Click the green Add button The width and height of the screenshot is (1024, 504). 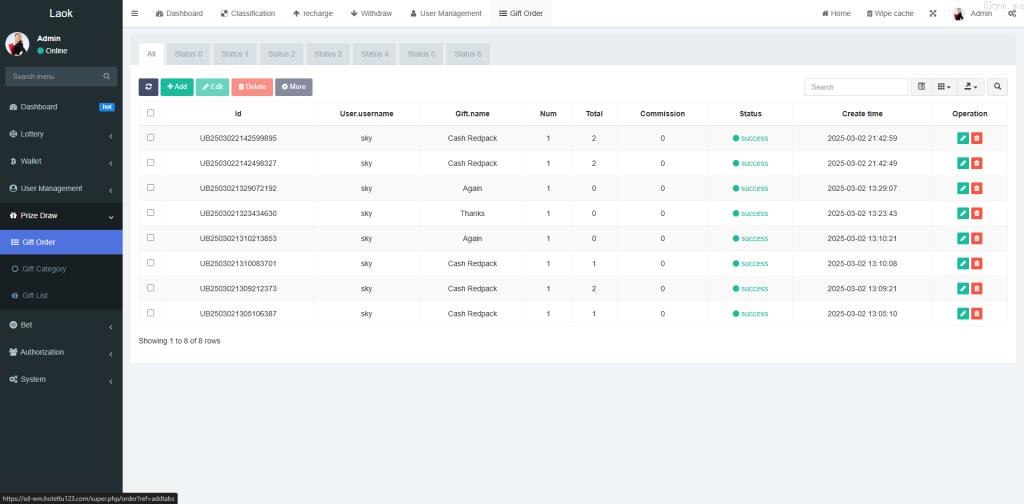pos(177,87)
